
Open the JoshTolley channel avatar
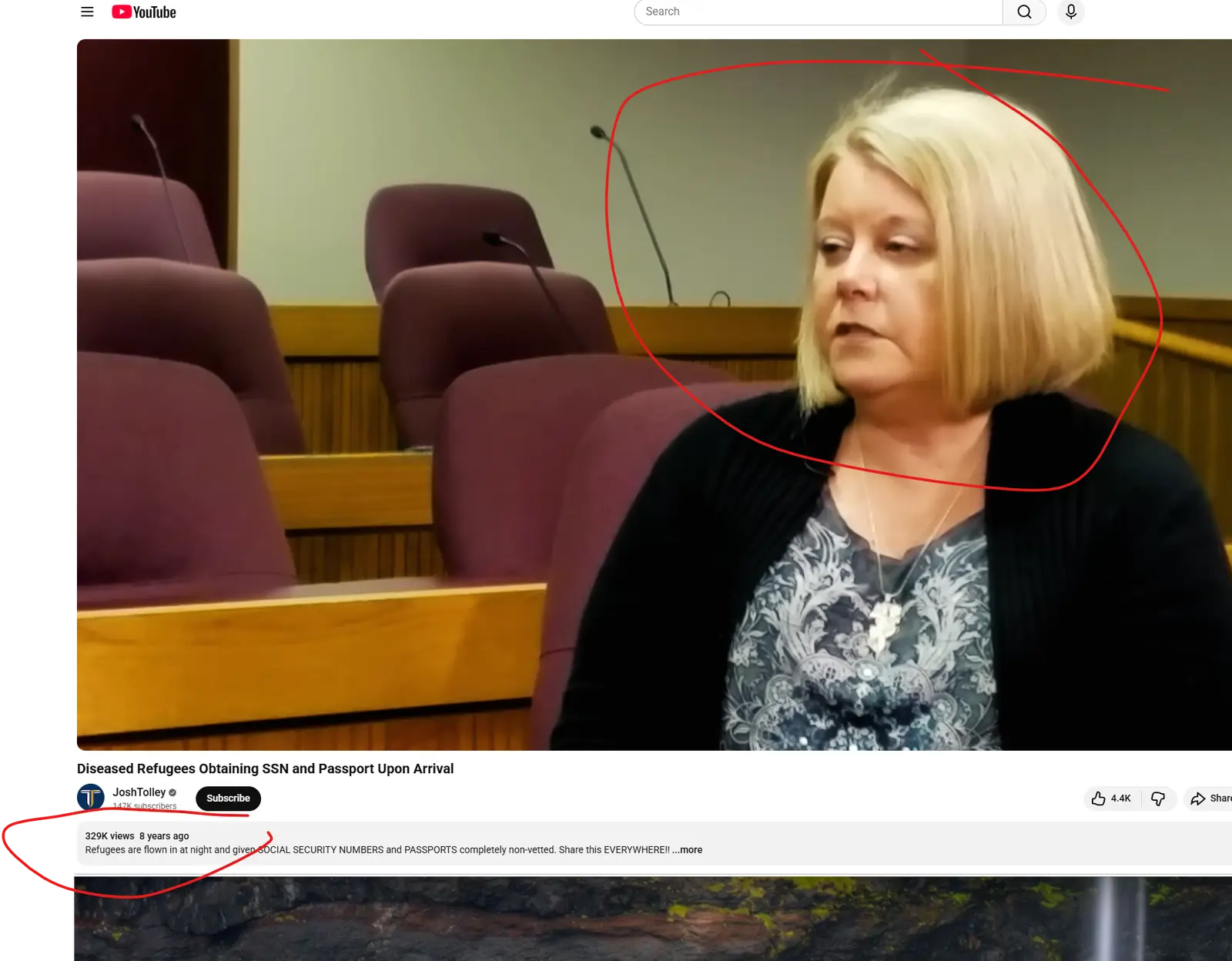coord(91,798)
